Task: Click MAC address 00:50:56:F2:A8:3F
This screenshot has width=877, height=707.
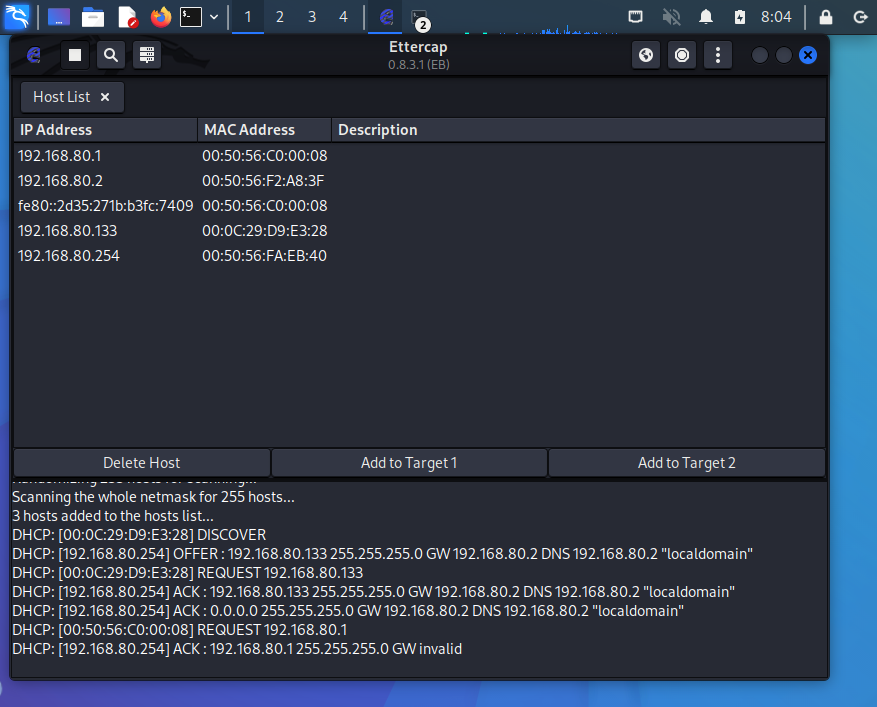Action: (x=263, y=181)
